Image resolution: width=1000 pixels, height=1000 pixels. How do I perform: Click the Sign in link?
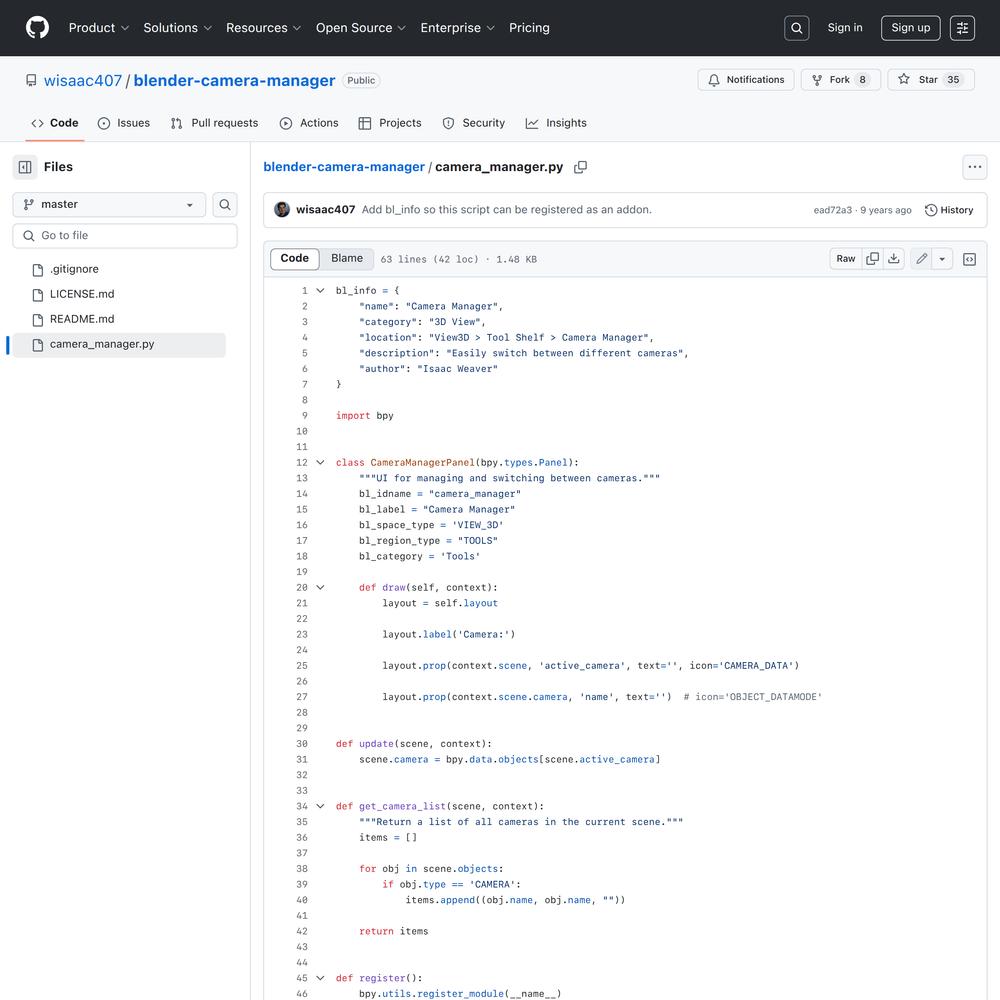[x=845, y=28]
